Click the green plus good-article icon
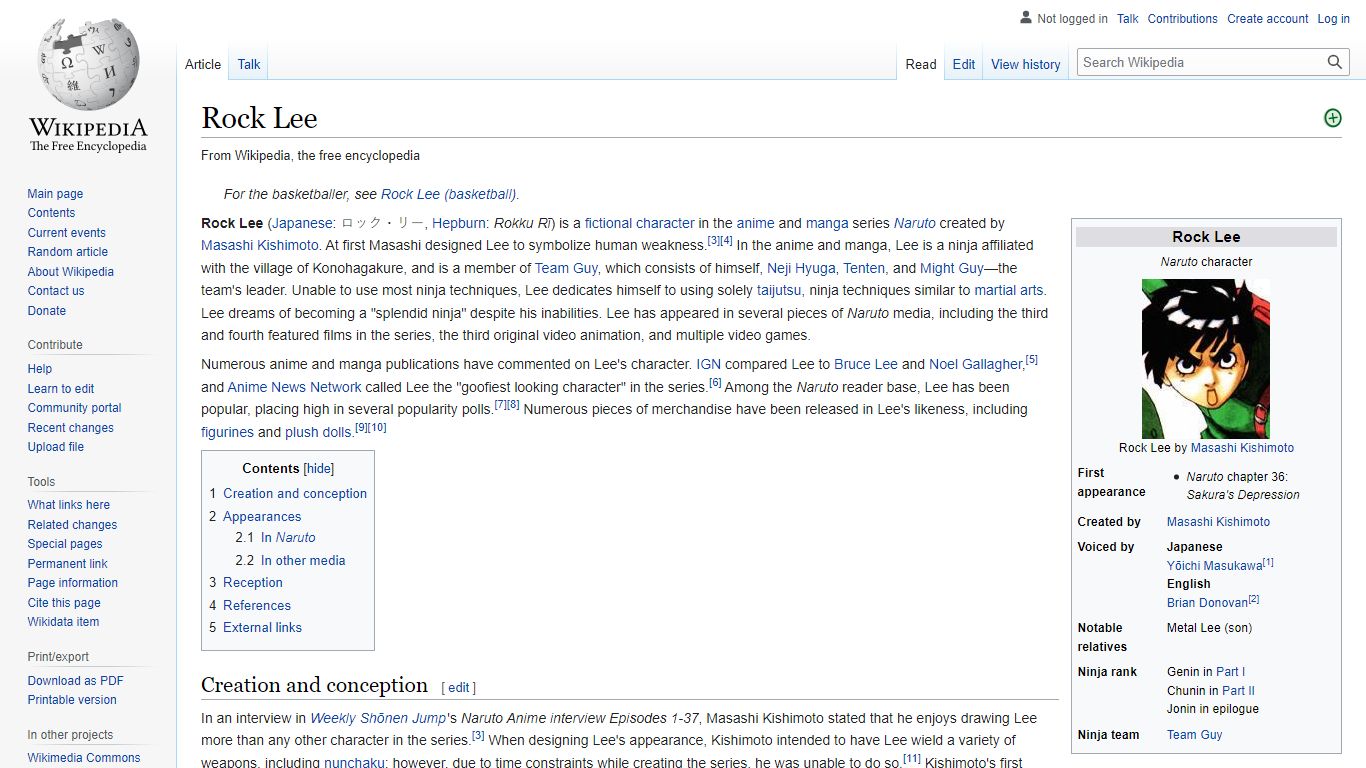Image resolution: width=1366 pixels, height=768 pixels. (x=1332, y=118)
